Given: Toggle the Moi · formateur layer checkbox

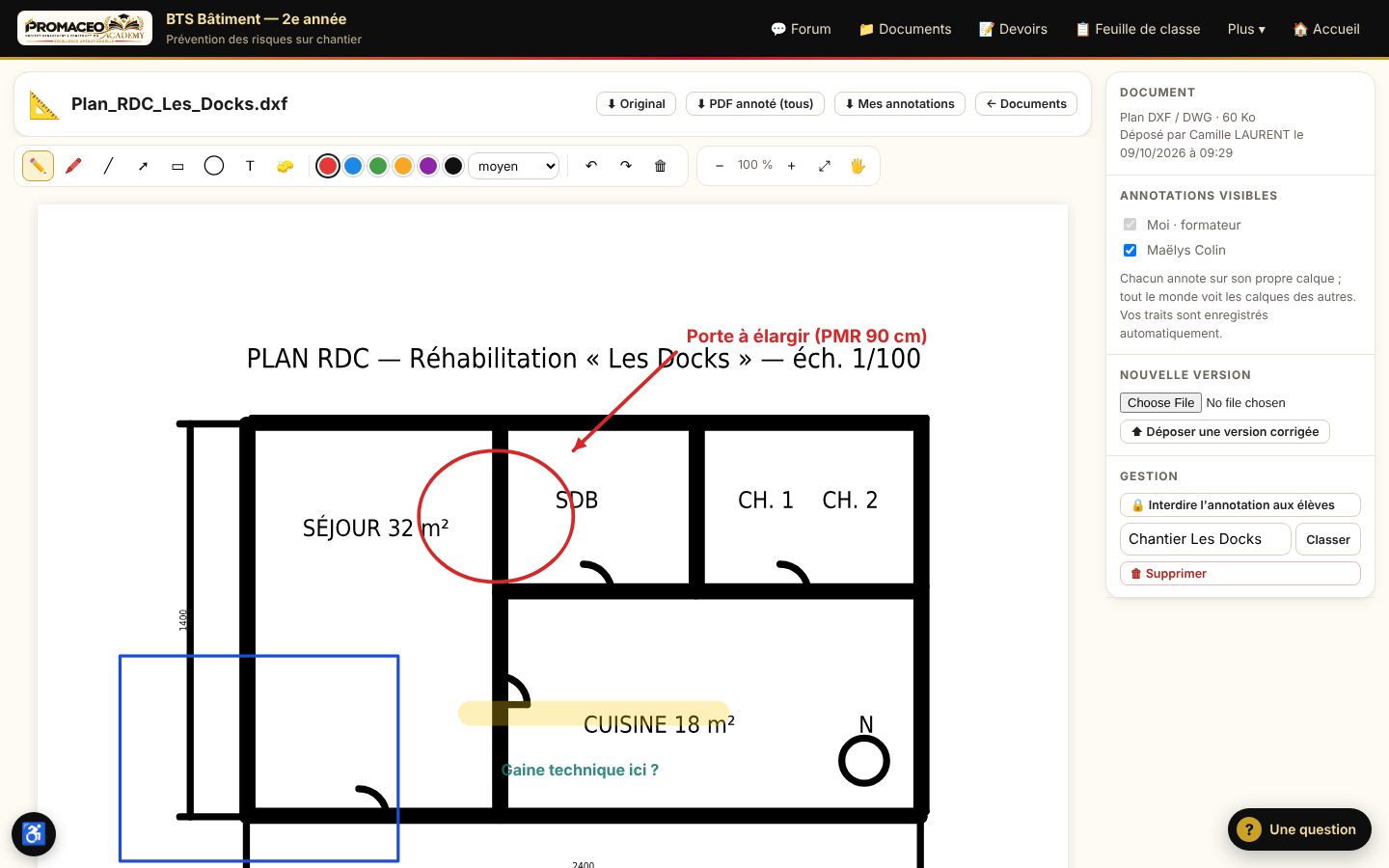Looking at the screenshot, I should pos(1130,225).
